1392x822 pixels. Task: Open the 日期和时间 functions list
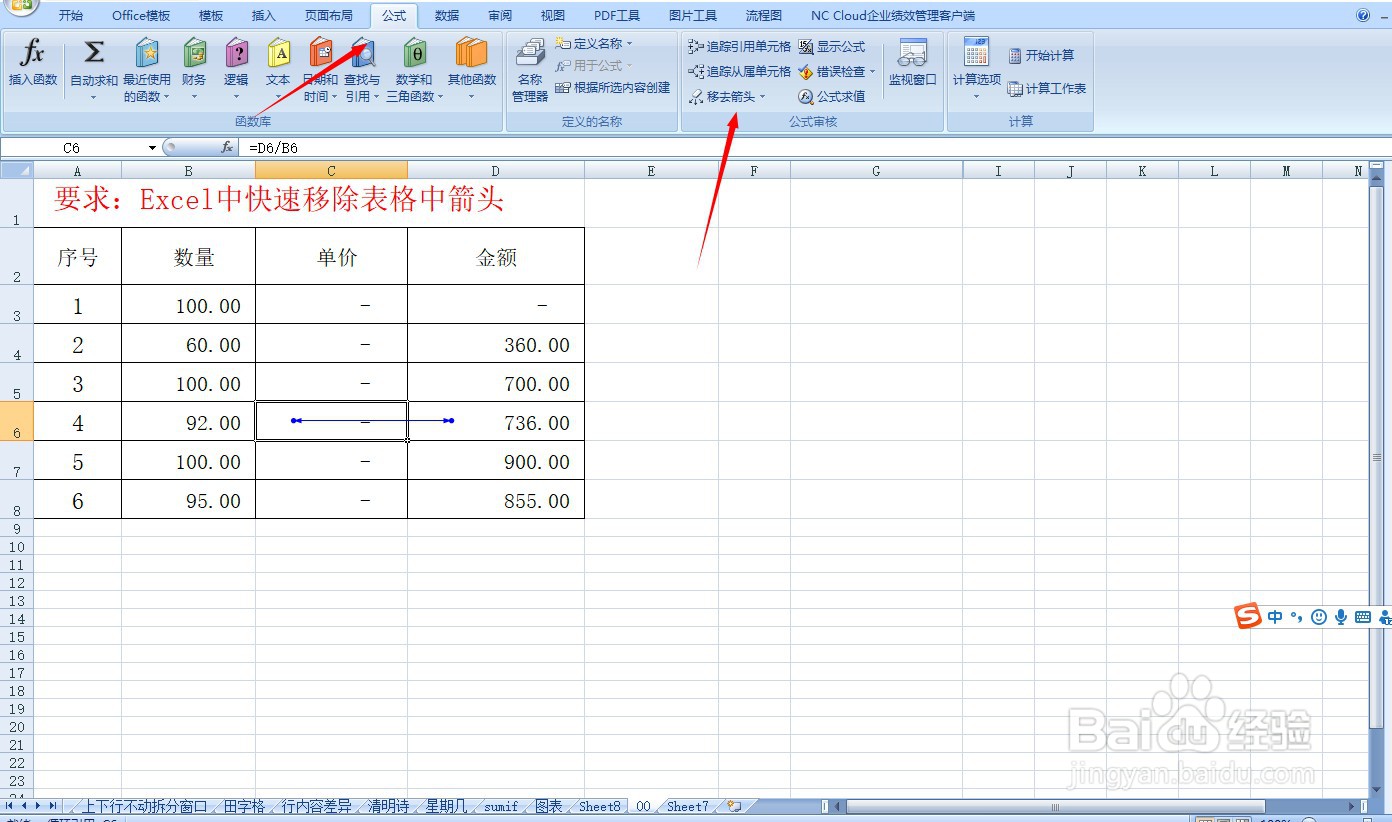pos(320,70)
